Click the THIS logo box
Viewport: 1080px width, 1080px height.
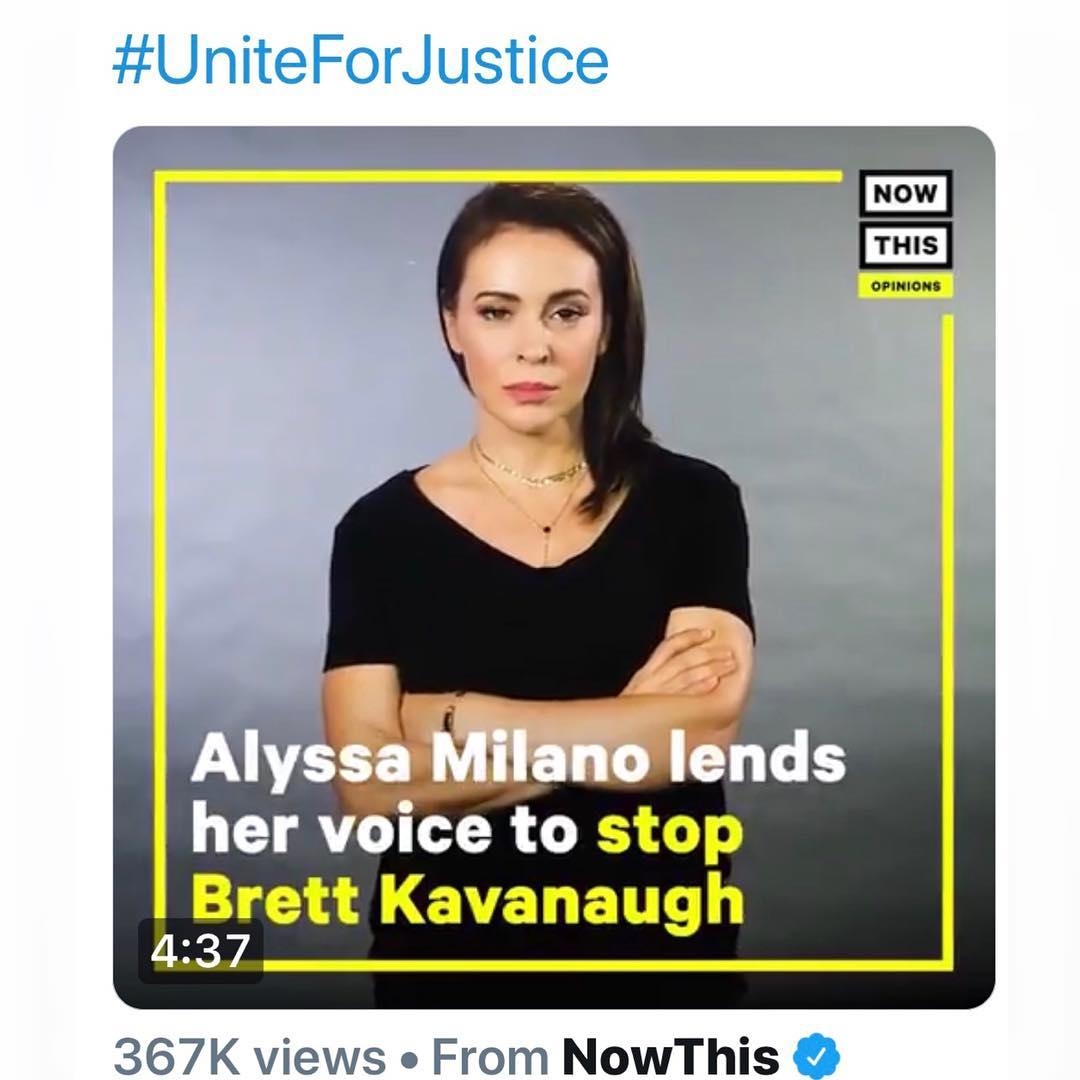[905, 245]
